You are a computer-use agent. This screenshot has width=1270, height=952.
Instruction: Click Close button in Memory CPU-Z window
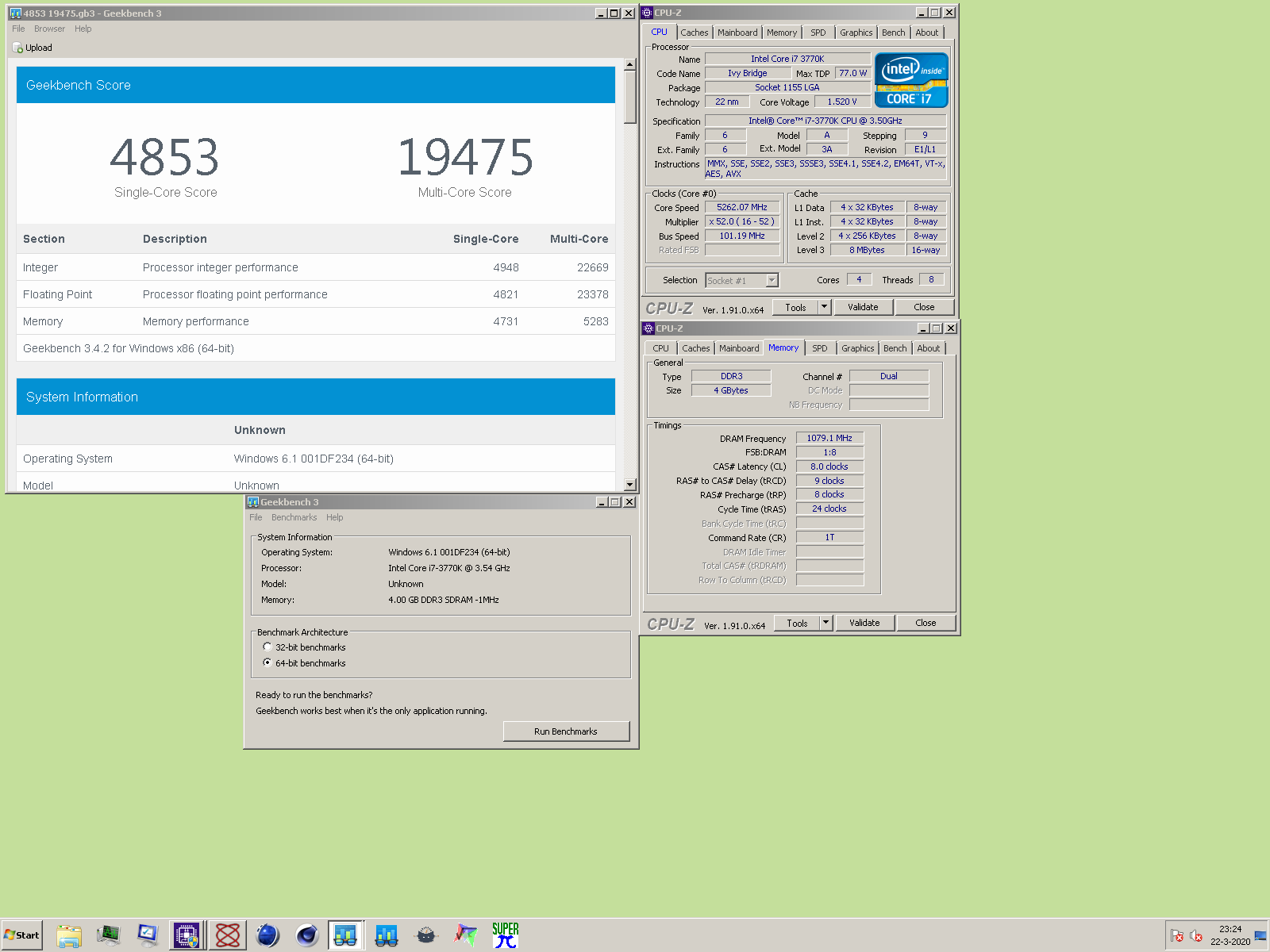pos(926,623)
